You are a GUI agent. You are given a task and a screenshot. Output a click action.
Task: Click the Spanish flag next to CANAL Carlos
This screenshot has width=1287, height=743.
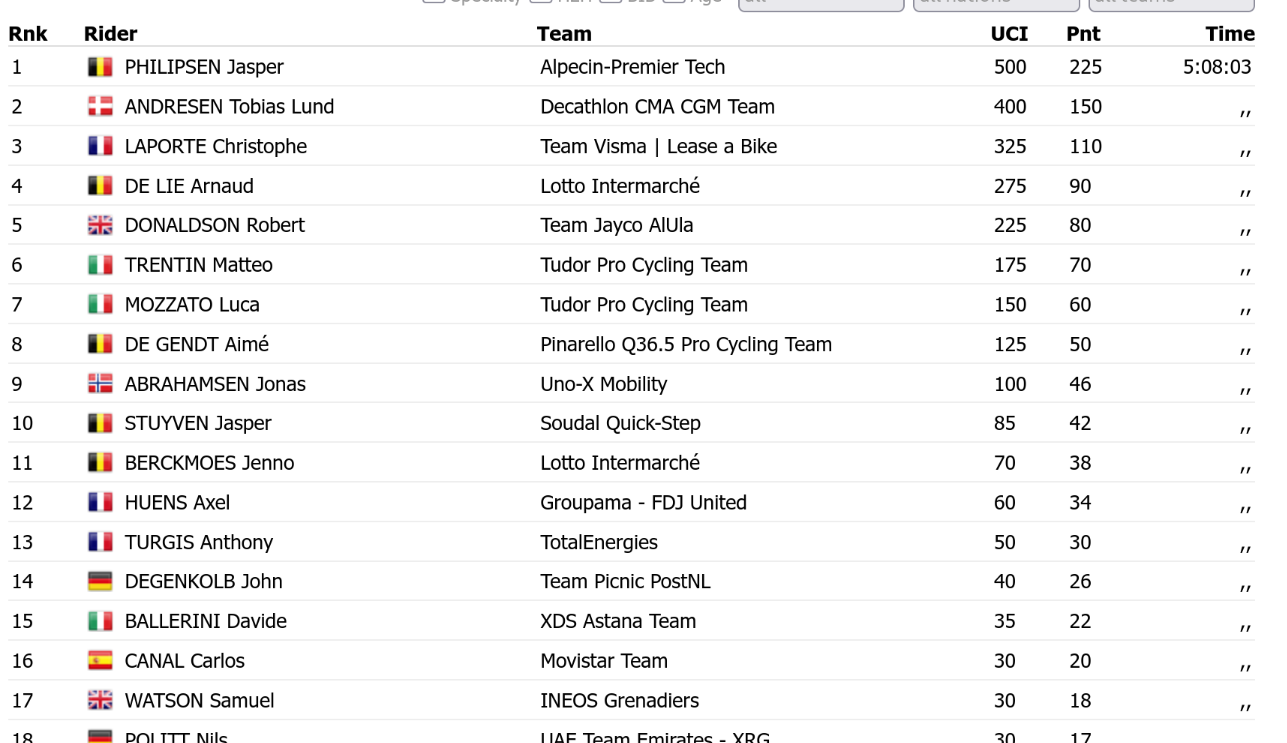(100, 661)
